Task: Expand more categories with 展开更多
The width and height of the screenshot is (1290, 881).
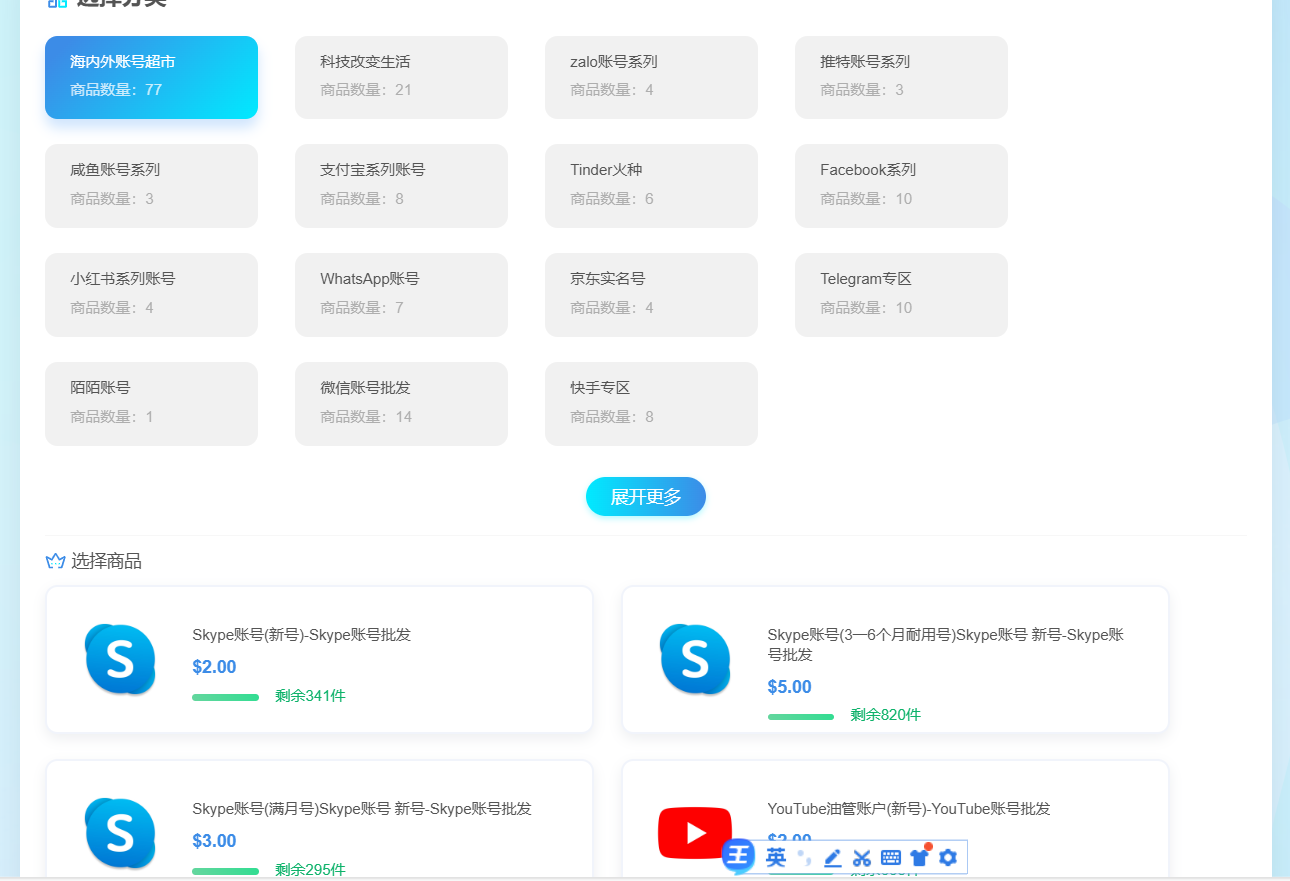Action: point(646,497)
